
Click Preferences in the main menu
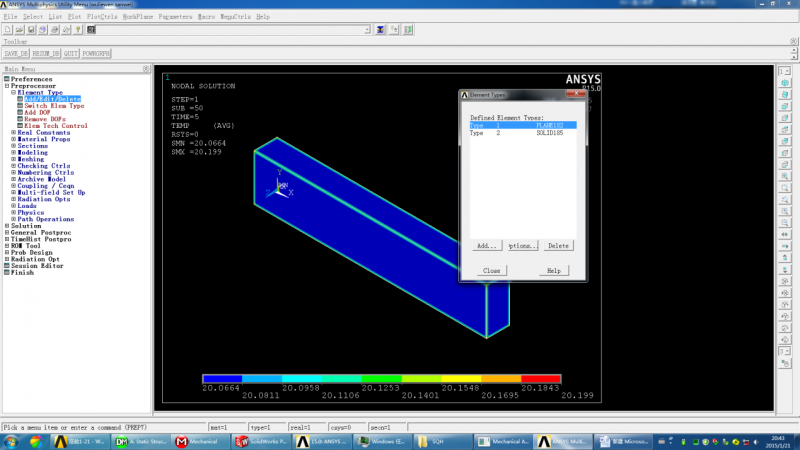(x=31, y=79)
